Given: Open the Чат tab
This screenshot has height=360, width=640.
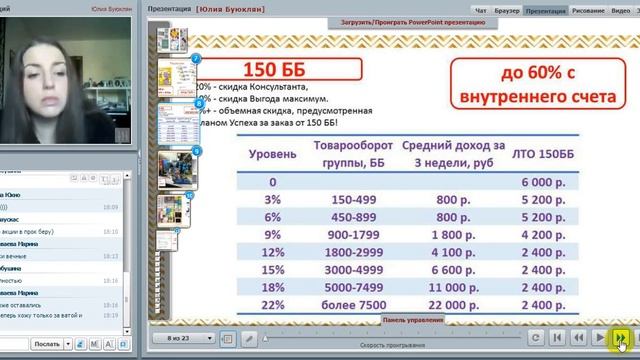Looking at the screenshot, I should click(481, 11).
